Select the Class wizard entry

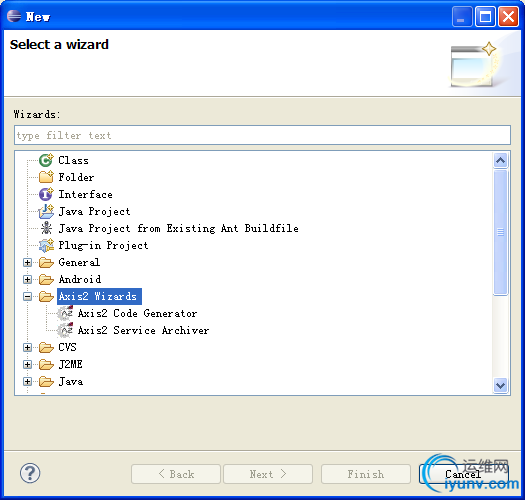click(x=73, y=160)
